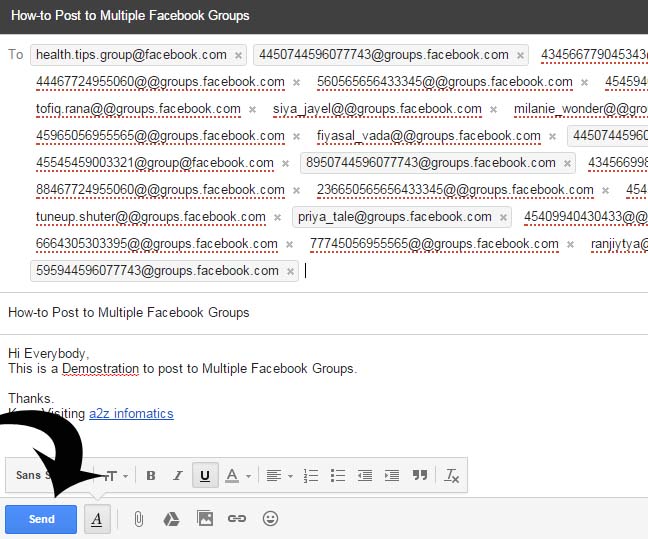The image size is (648, 539).
Task: Remove formatting with Tx icon
Action: click(451, 476)
